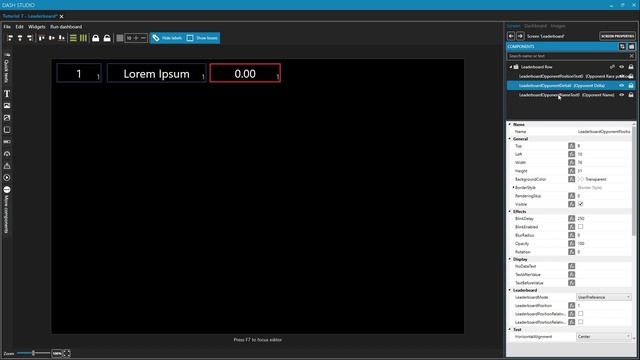Toggle lock of Leaderboard Row group
640x360 pixels.
[631, 67]
